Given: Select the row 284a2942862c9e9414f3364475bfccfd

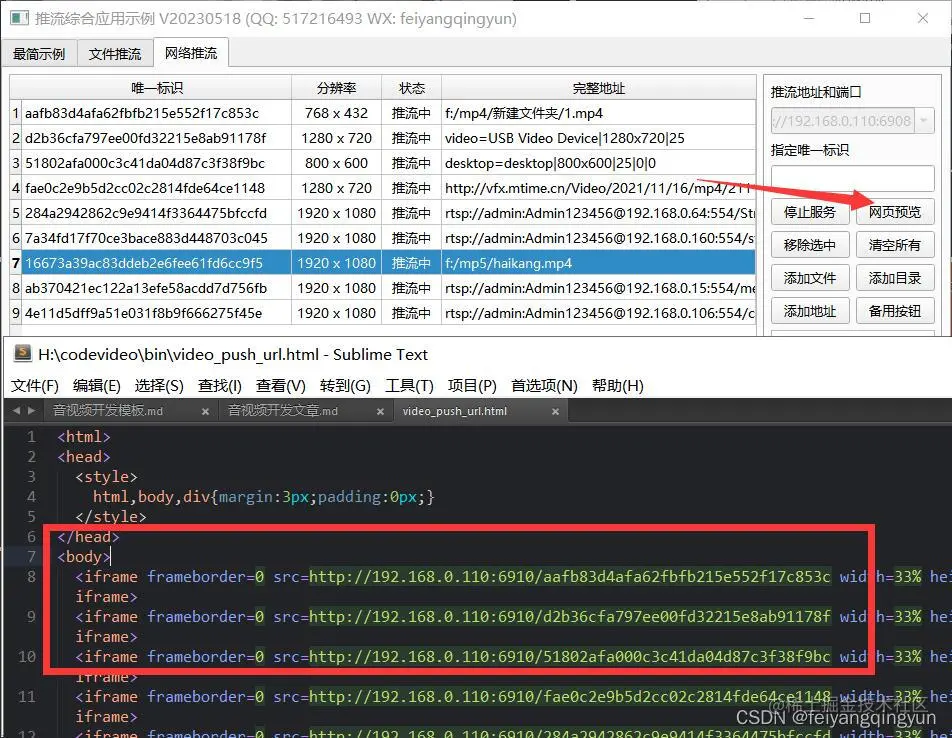Looking at the screenshot, I should click(389, 213).
